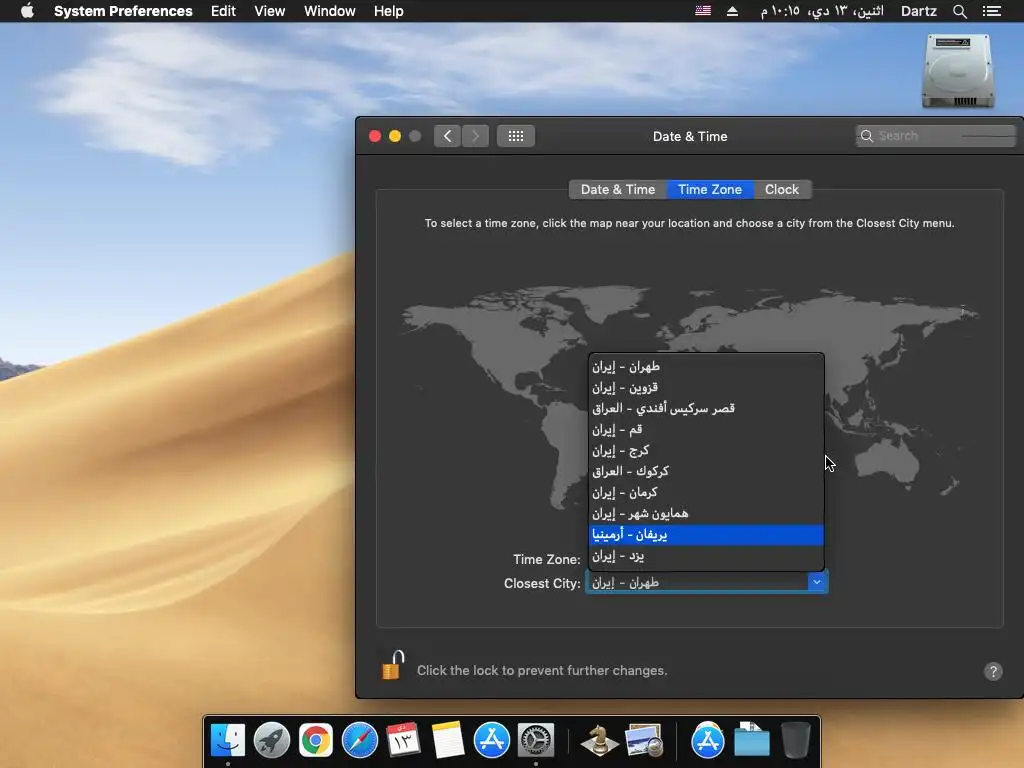Open the App Store next to Notes
The height and width of the screenshot is (768, 1024).
(x=492, y=741)
